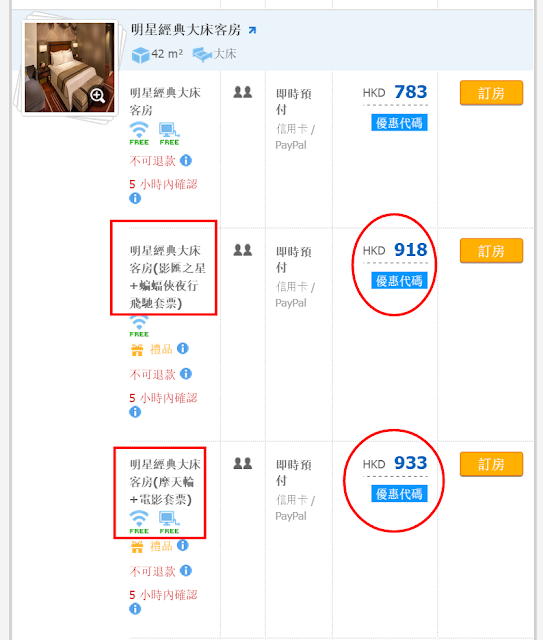Click free WiFi icon in first room option
Screen dimensions: 543x640
pos(139,133)
